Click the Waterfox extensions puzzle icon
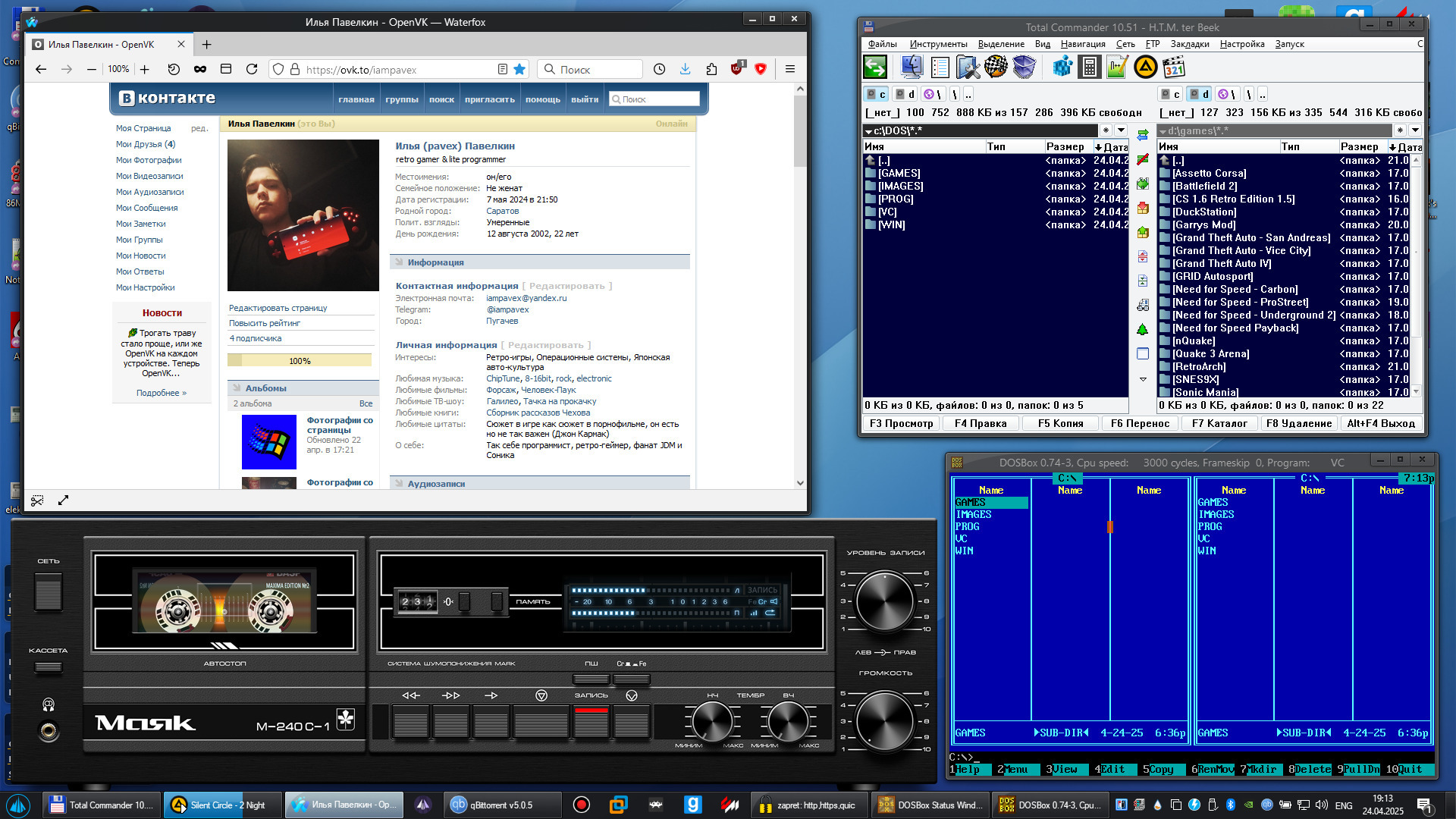Screen dimensions: 1456x819 coord(711,69)
